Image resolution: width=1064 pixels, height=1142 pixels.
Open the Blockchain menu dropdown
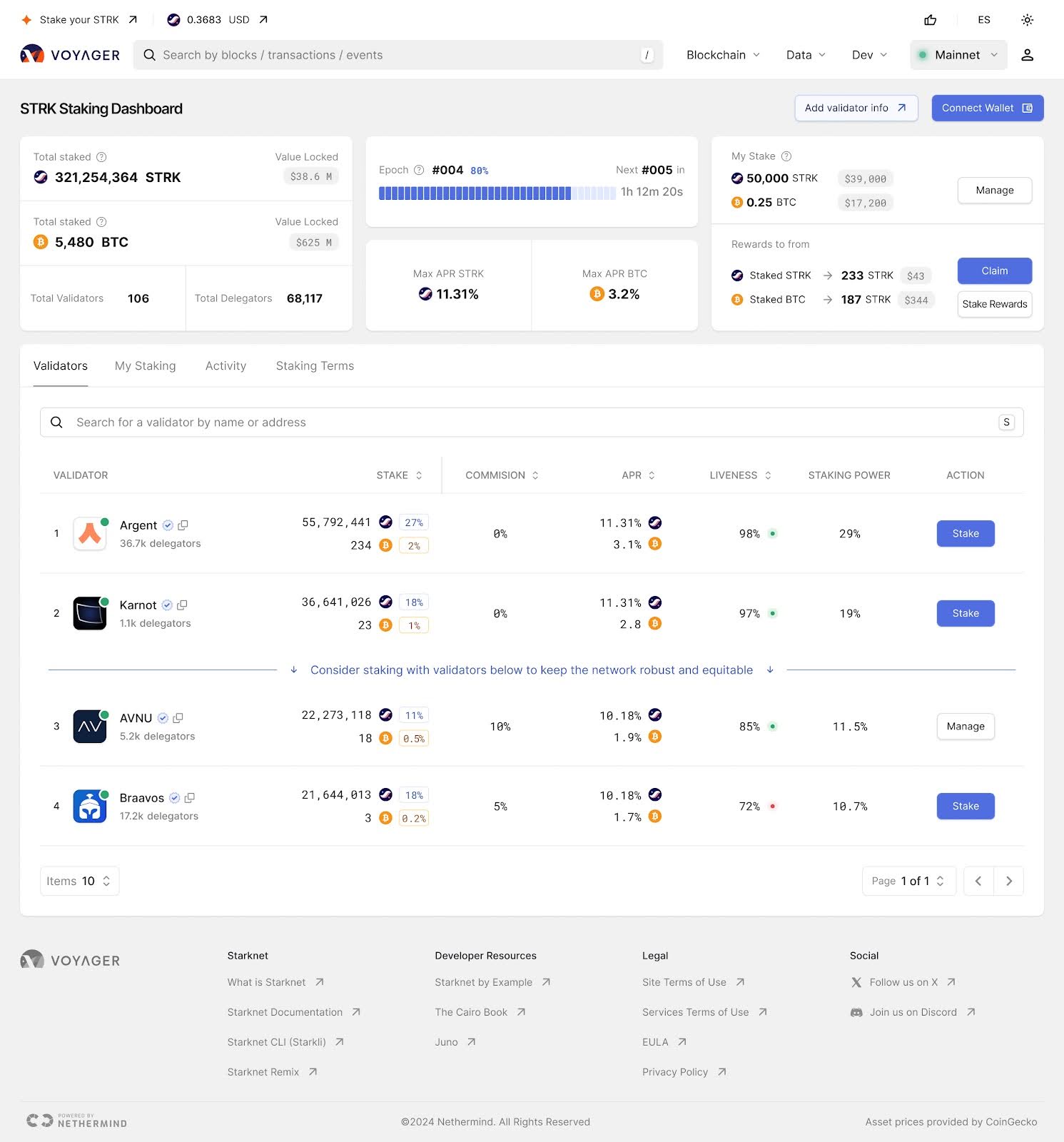coord(722,55)
